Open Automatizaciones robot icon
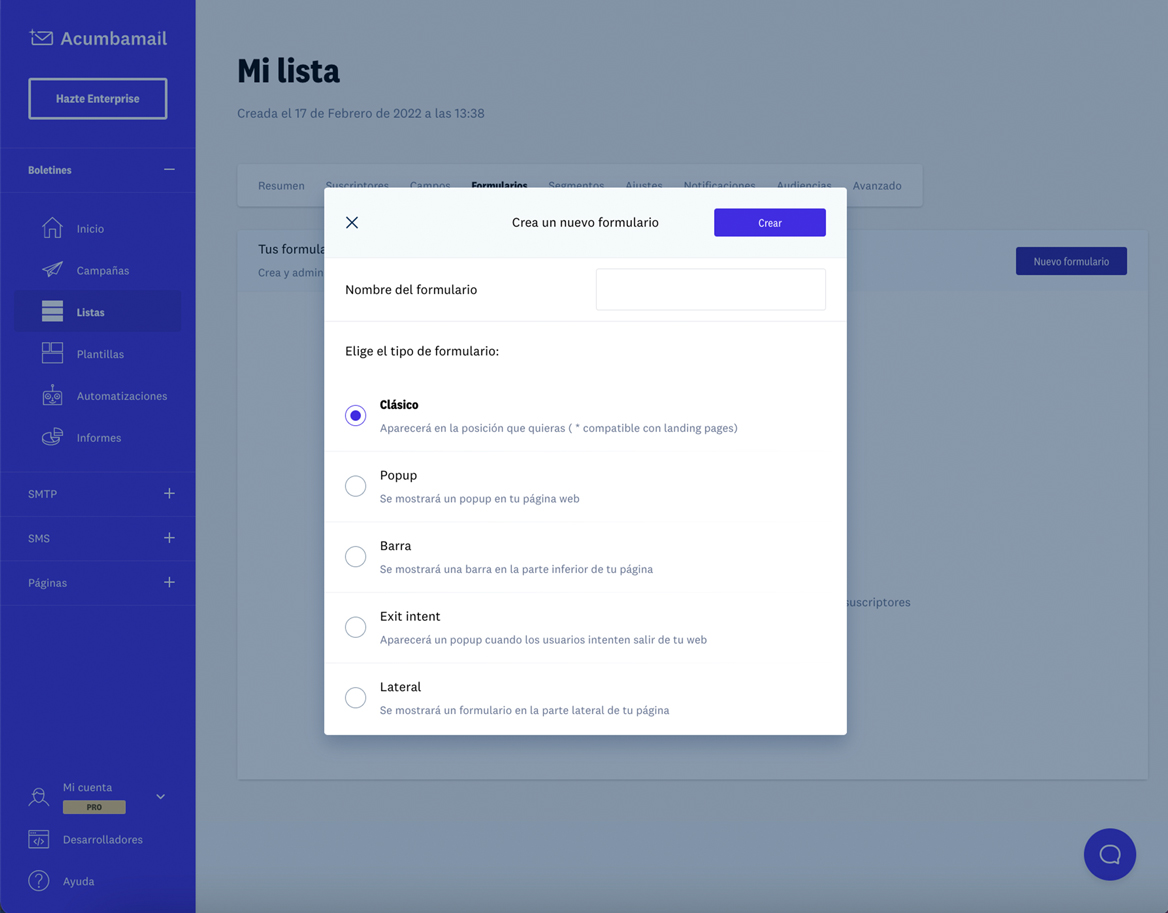1168x913 pixels. [x=52, y=395]
